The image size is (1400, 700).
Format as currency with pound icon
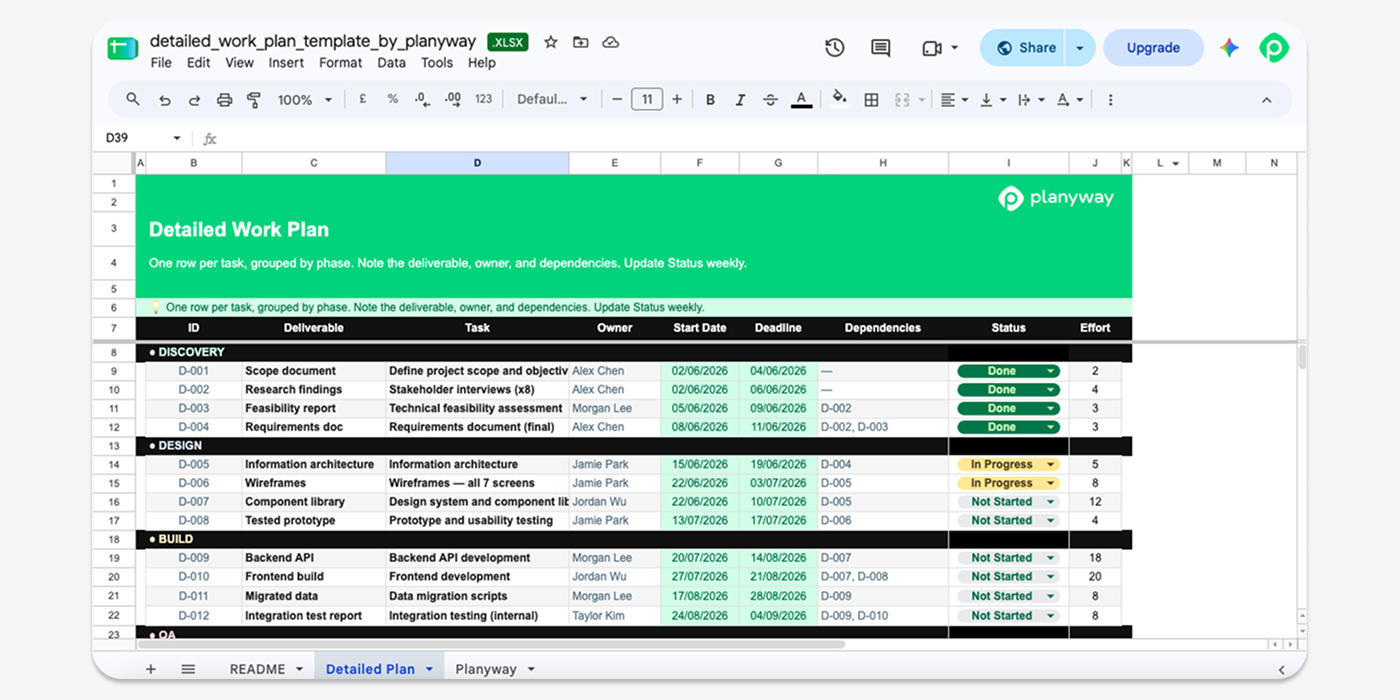click(x=362, y=99)
